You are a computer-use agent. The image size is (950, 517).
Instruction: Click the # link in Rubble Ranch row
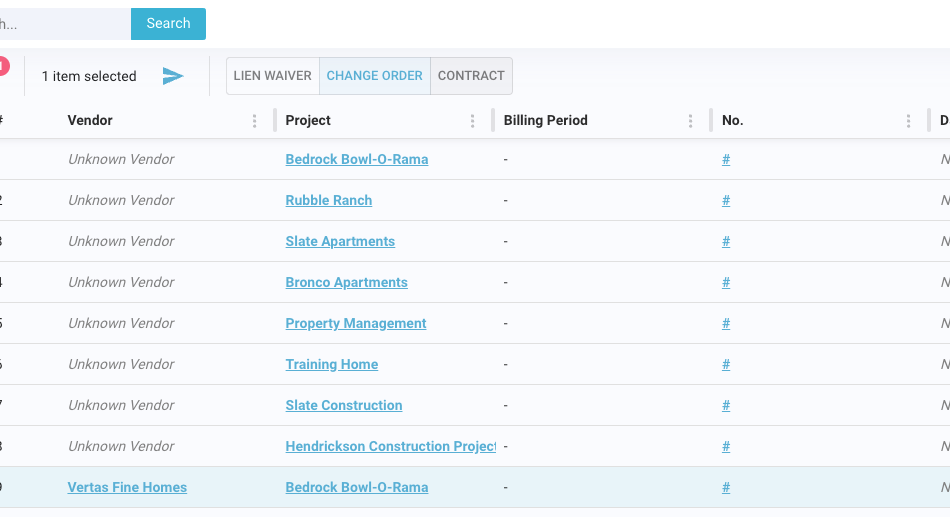[x=726, y=201]
